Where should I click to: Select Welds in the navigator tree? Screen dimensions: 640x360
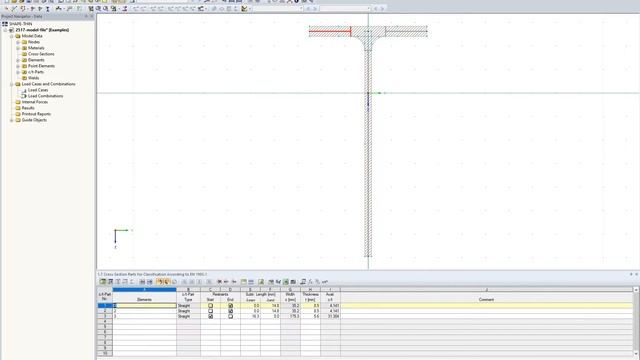[33, 78]
